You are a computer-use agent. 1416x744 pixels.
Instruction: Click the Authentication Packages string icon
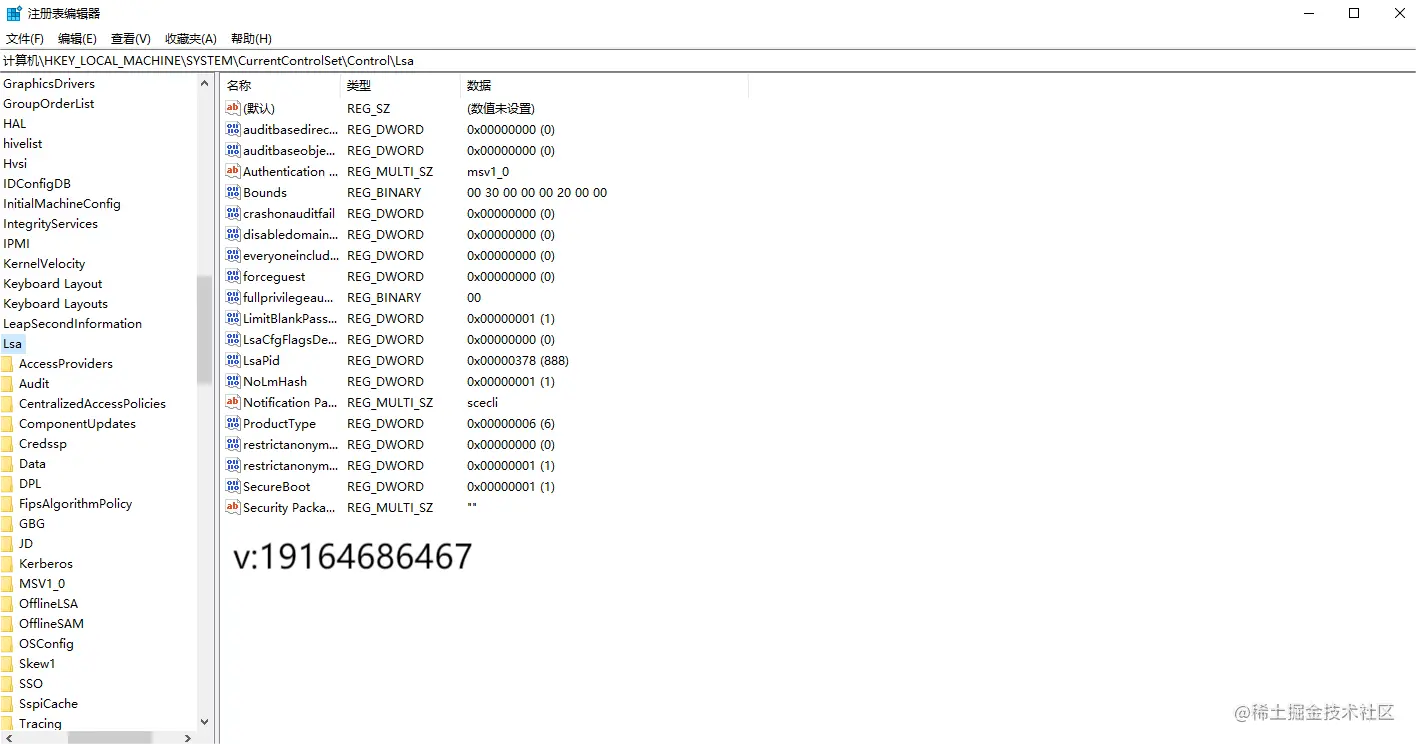[233, 172]
